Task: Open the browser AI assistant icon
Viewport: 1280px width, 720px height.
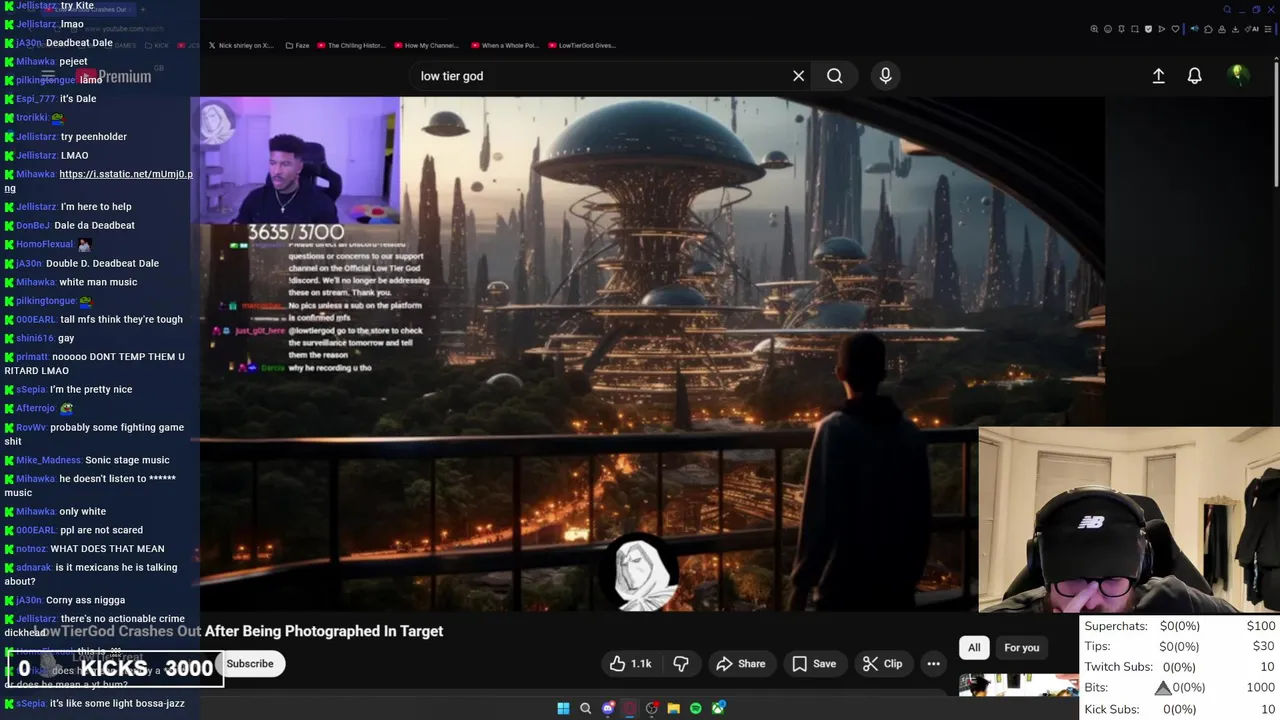Action: [1251, 29]
